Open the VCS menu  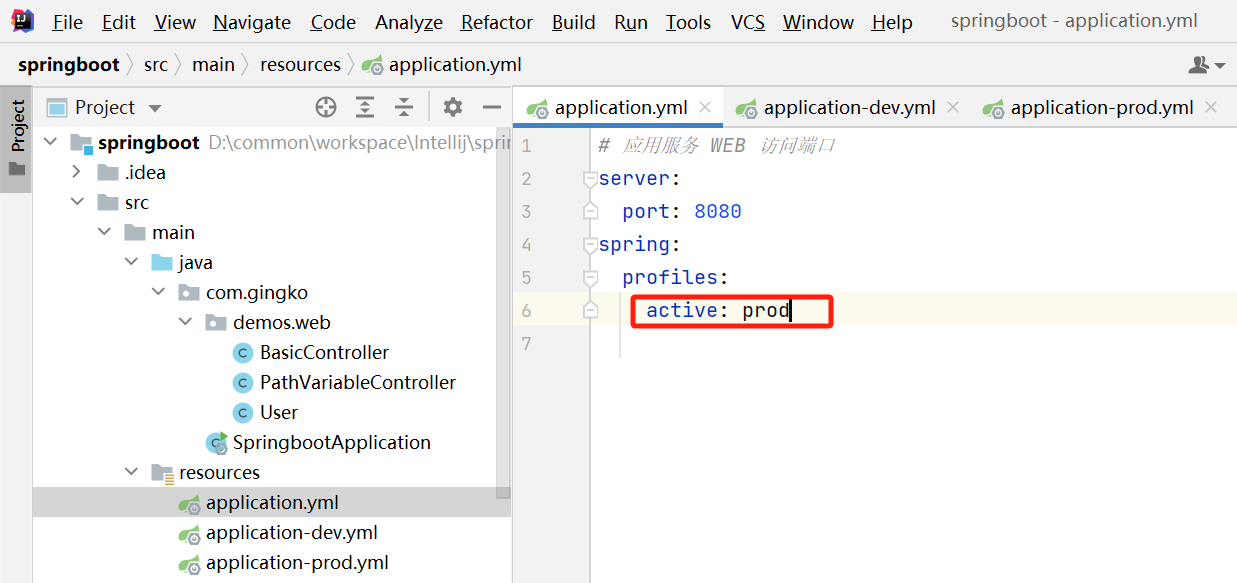[748, 22]
